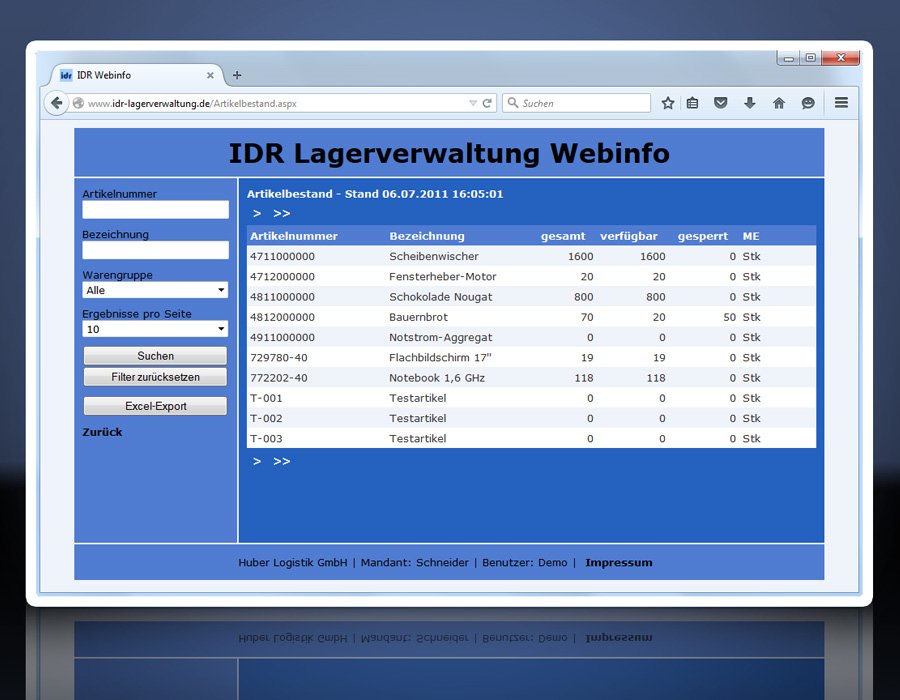Click the gesperrt column header

pyautogui.click(x=703, y=236)
